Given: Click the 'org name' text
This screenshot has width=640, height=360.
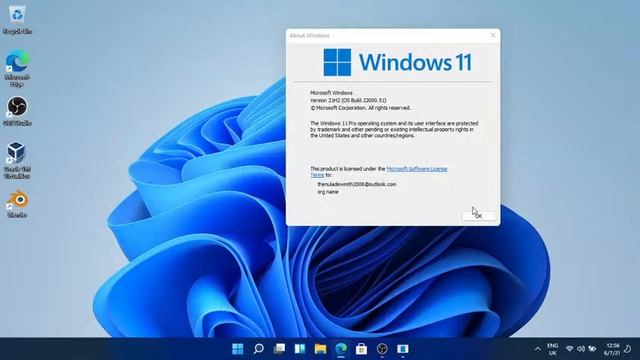Looking at the screenshot, I should [x=328, y=192].
